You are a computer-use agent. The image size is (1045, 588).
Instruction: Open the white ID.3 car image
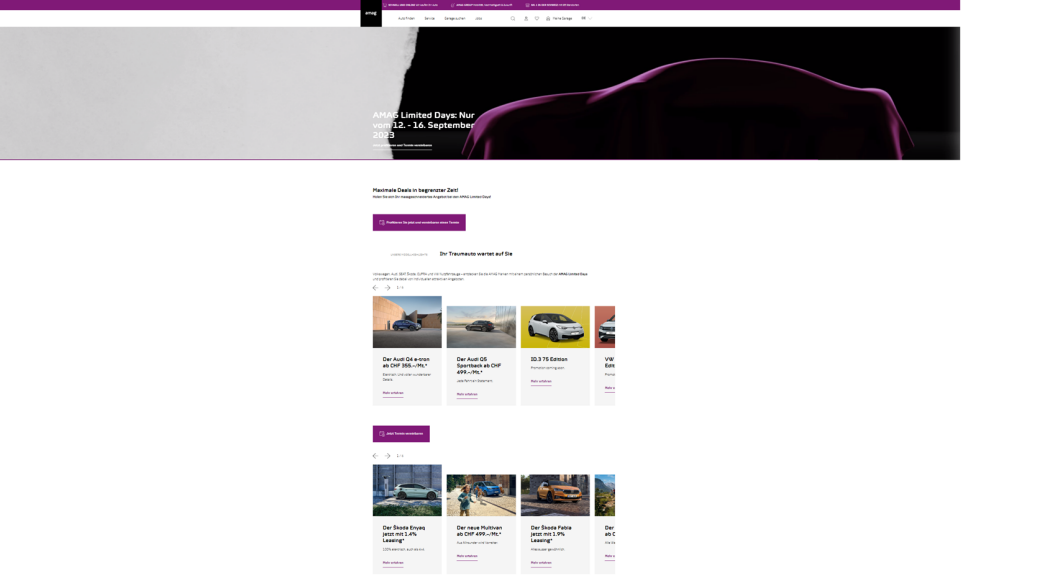click(x=555, y=327)
